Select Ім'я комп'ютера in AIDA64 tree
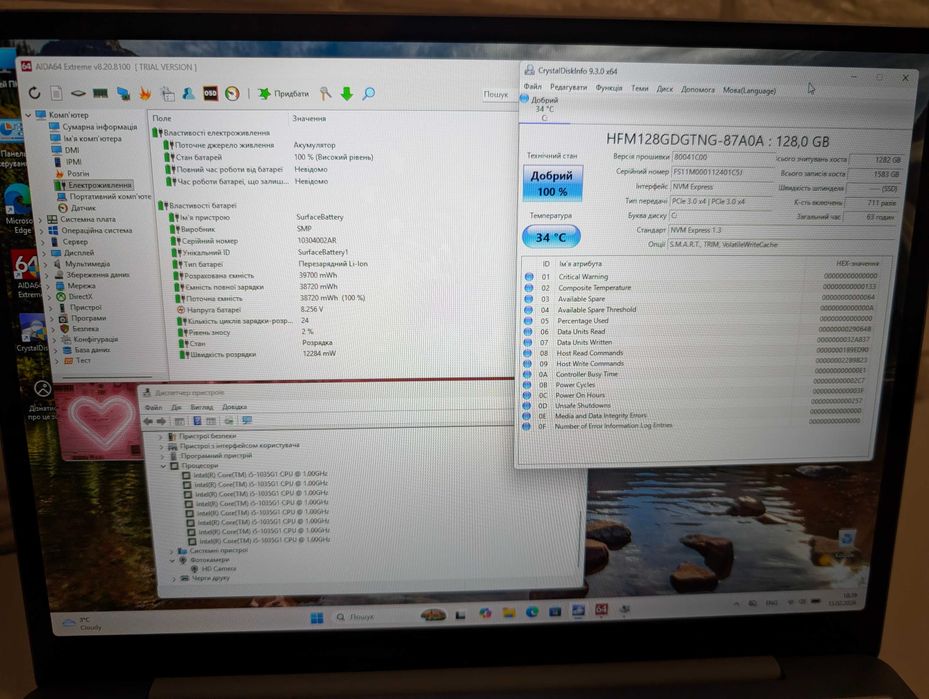This screenshot has height=699, width=929. [92, 139]
